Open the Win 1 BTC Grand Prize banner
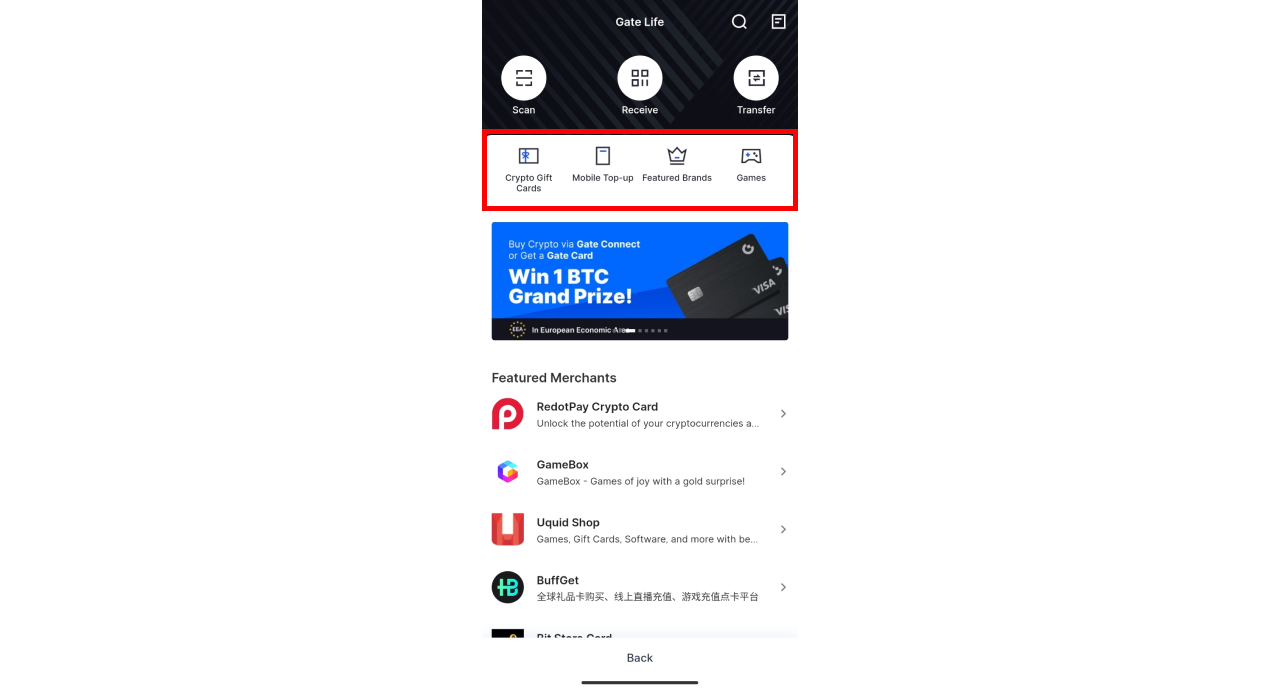The image size is (1280, 689). [x=640, y=281]
